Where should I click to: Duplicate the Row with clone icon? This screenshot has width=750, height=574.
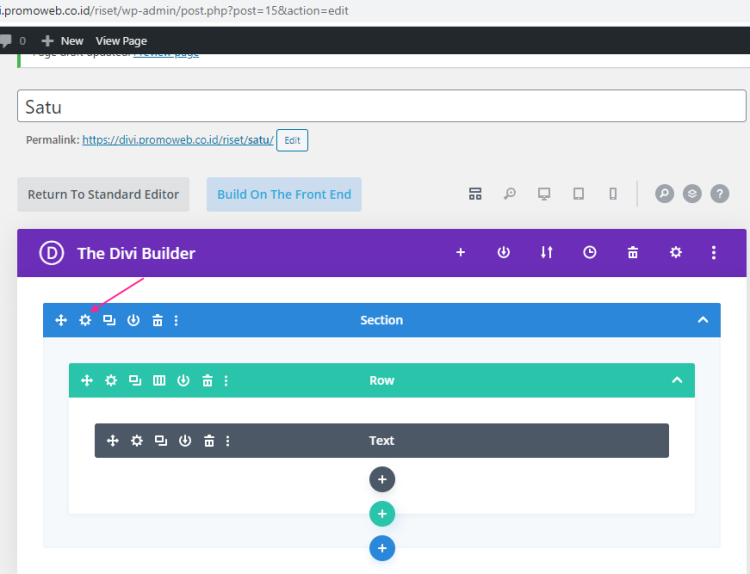(x=135, y=380)
